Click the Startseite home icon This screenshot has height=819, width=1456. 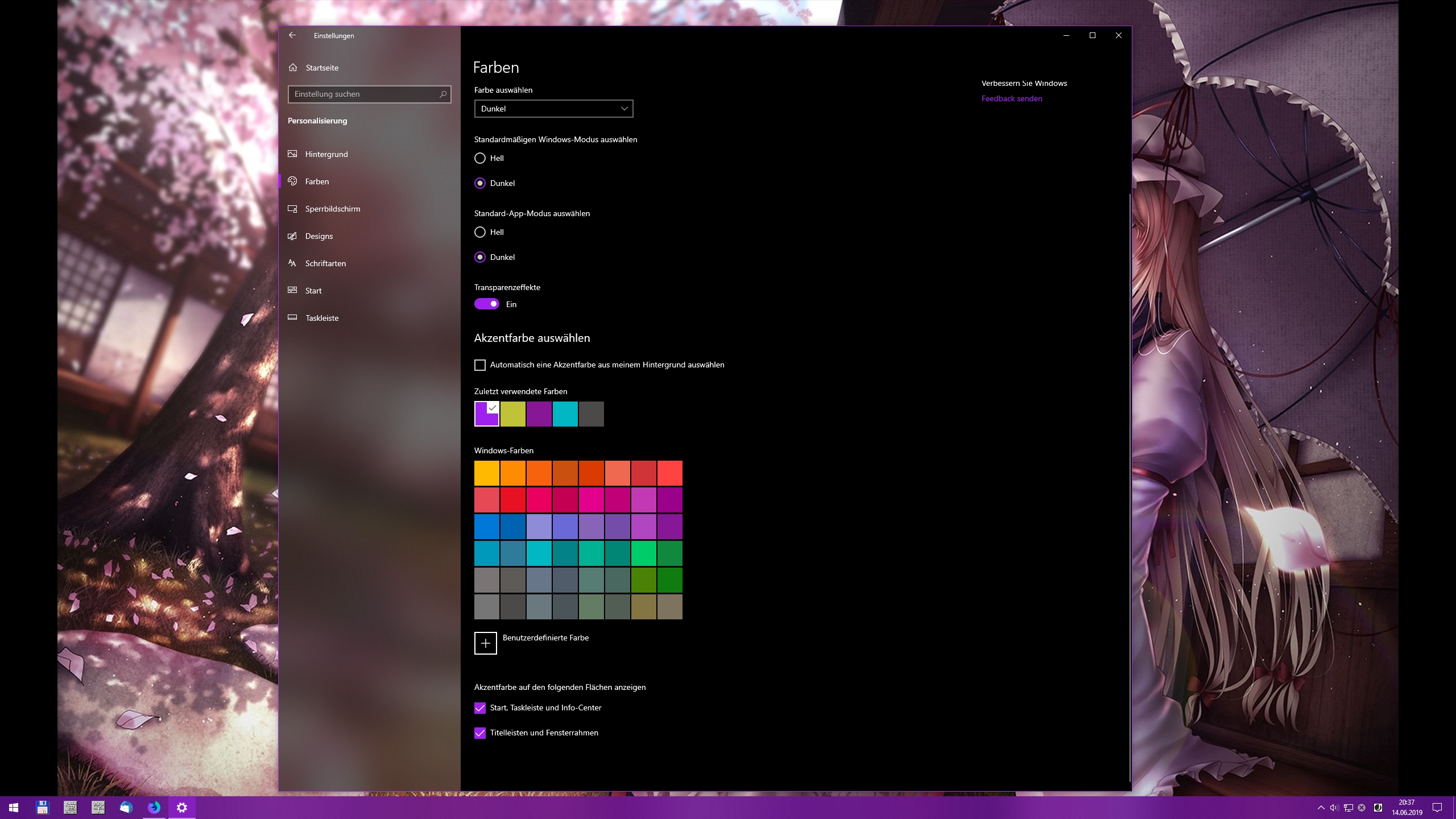(x=293, y=68)
